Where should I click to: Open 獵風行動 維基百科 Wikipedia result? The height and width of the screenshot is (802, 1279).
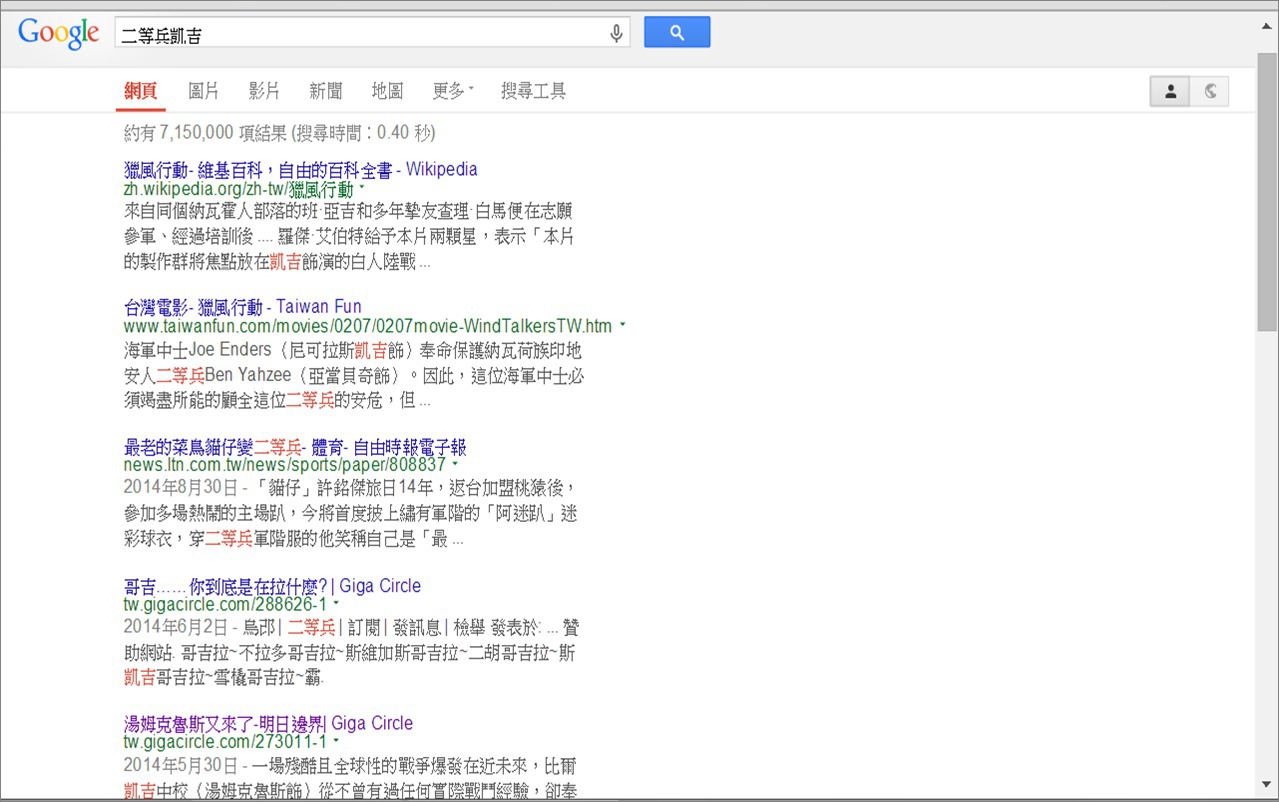click(x=300, y=169)
